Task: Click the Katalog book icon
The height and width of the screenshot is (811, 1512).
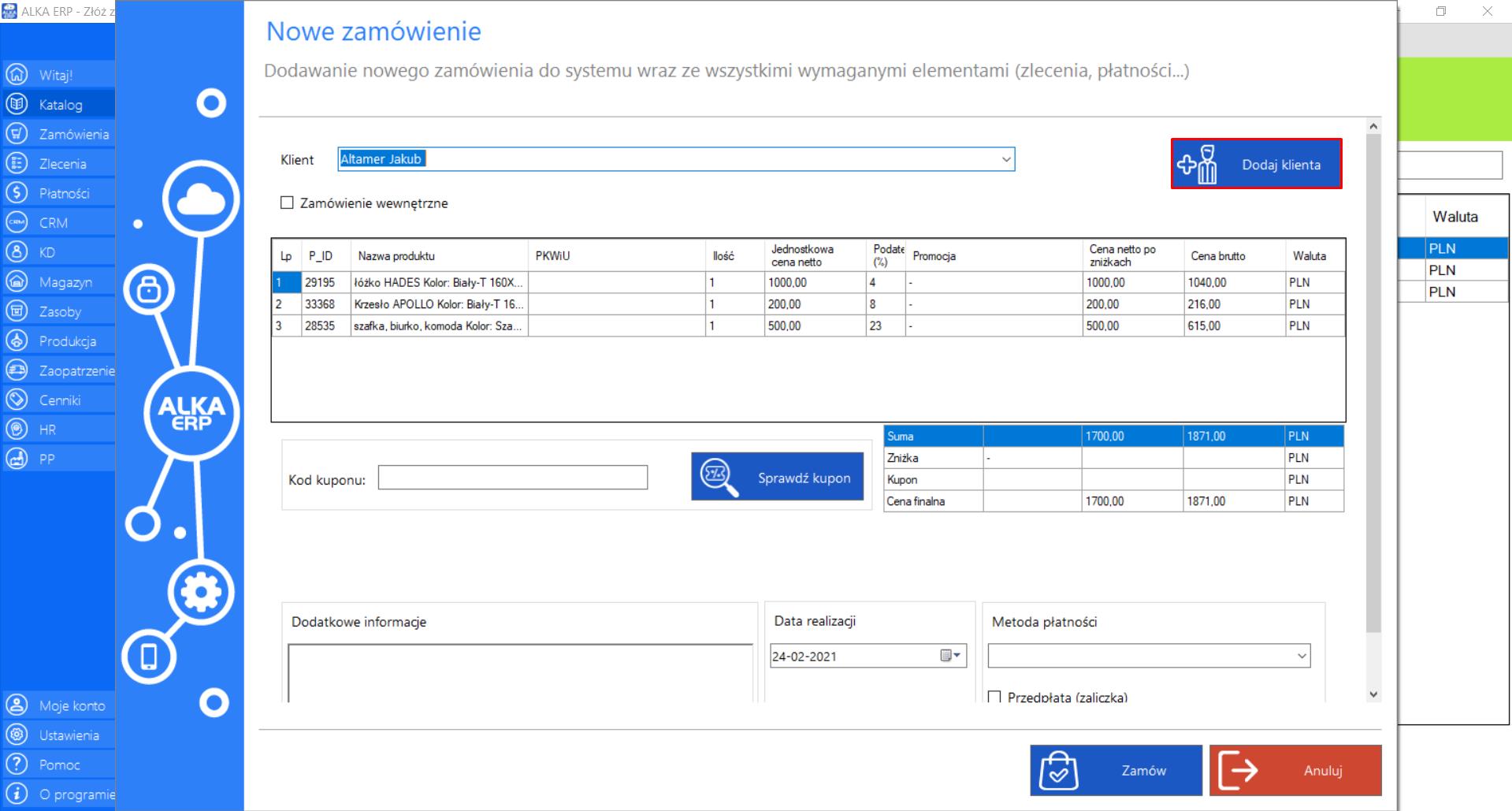Action: (x=17, y=104)
